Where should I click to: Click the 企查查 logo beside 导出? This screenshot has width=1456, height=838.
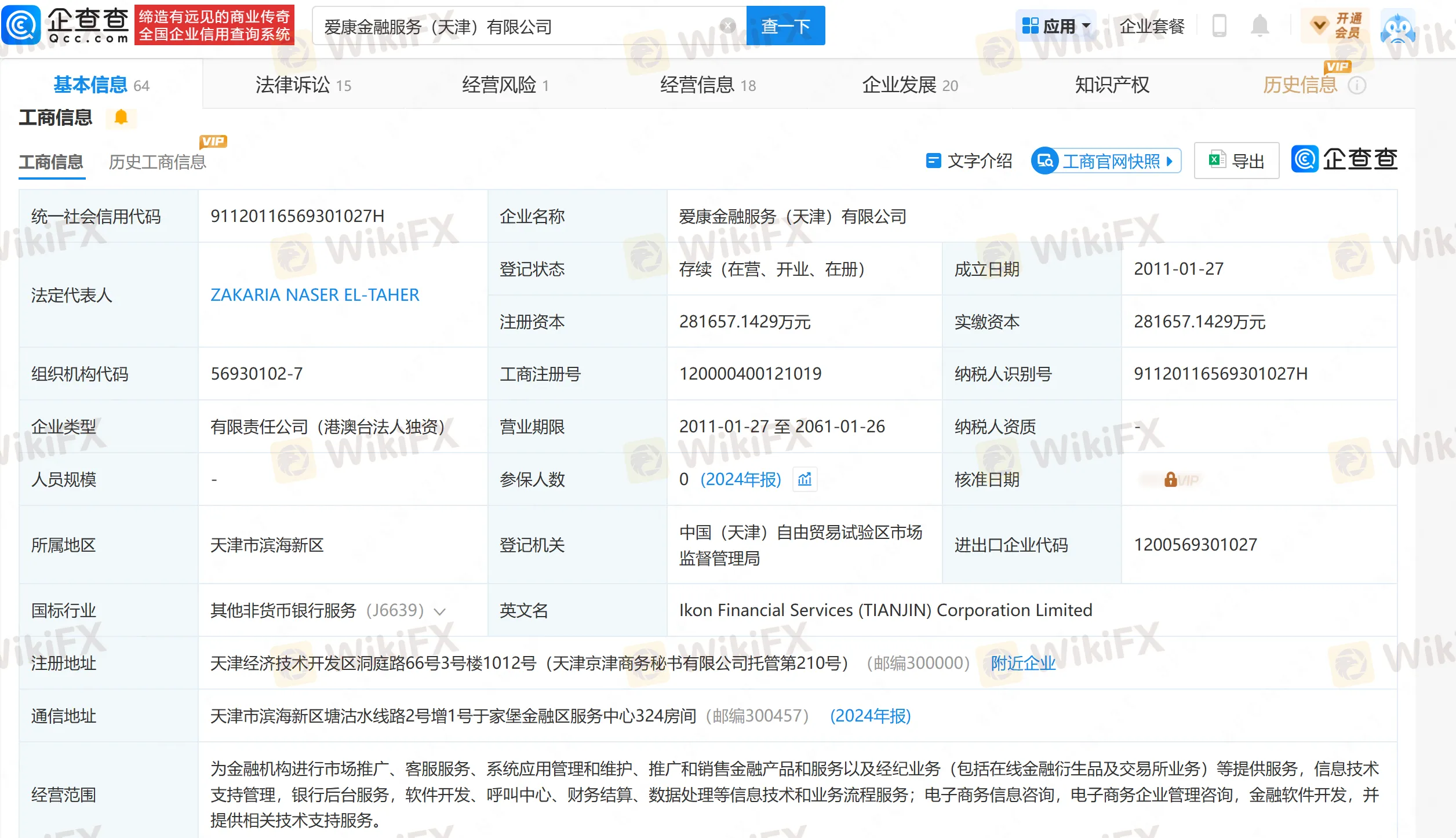pyautogui.click(x=1344, y=159)
